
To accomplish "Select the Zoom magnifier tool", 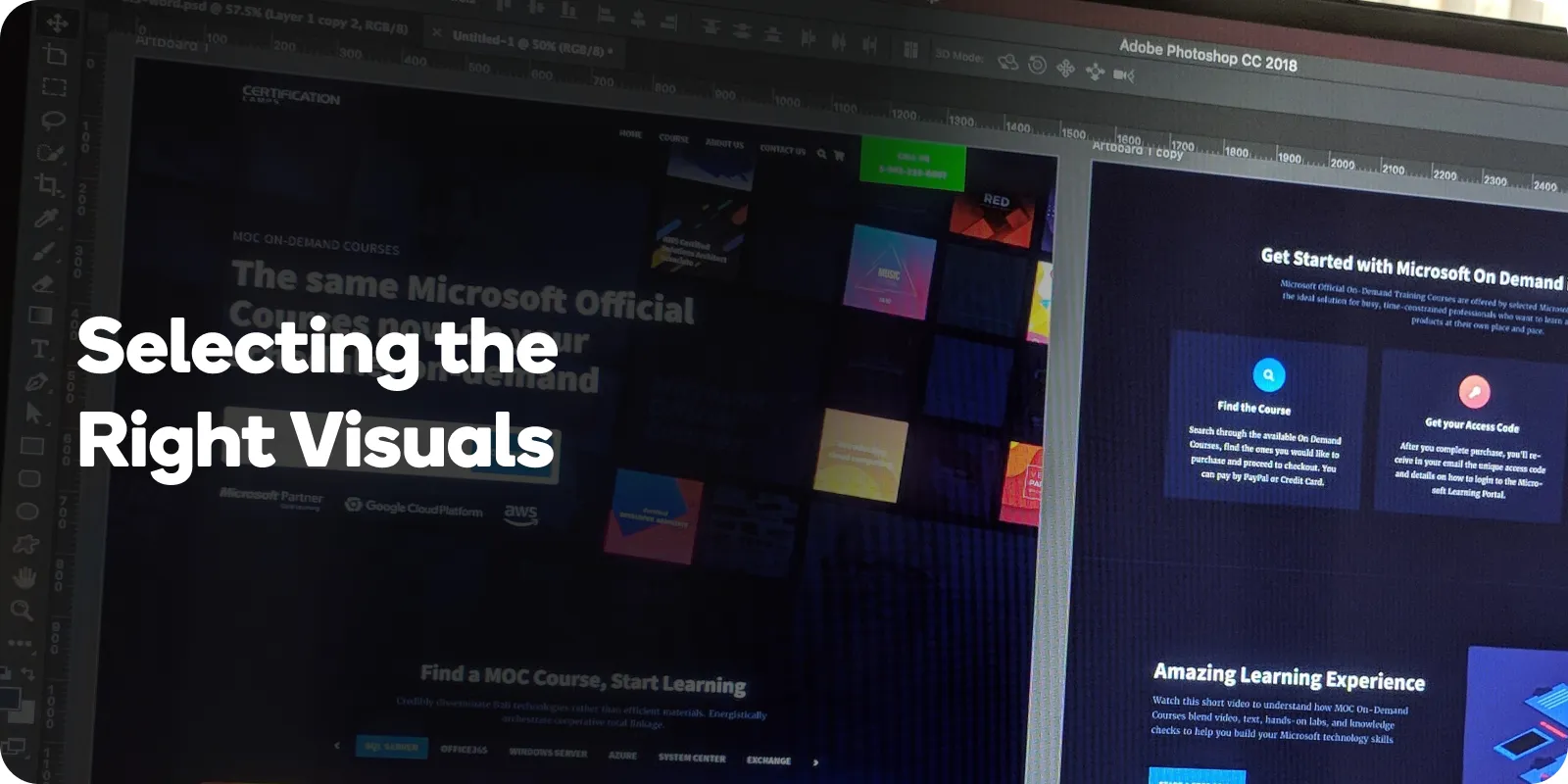I will [x=22, y=611].
